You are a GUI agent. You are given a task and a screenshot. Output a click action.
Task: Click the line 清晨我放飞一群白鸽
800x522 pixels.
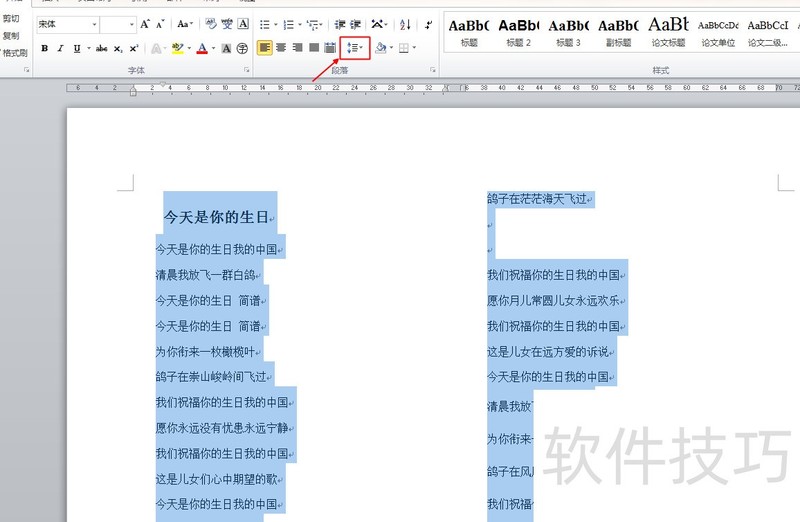[x=205, y=275]
